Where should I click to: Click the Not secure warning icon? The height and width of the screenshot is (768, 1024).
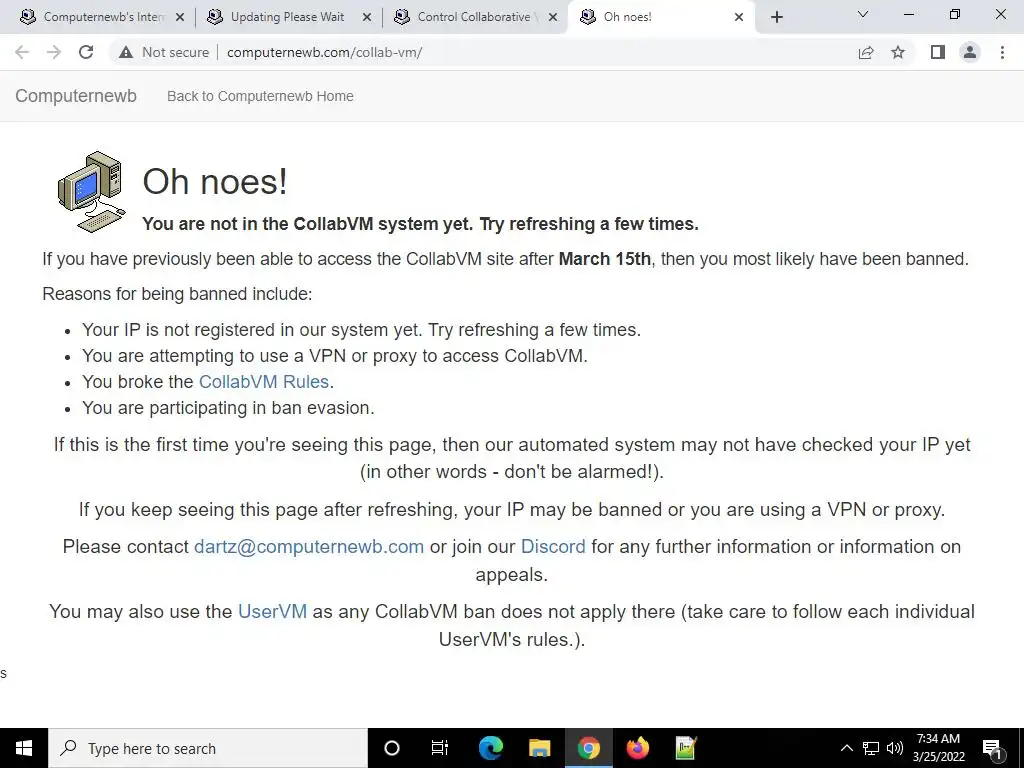click(126, 52)
